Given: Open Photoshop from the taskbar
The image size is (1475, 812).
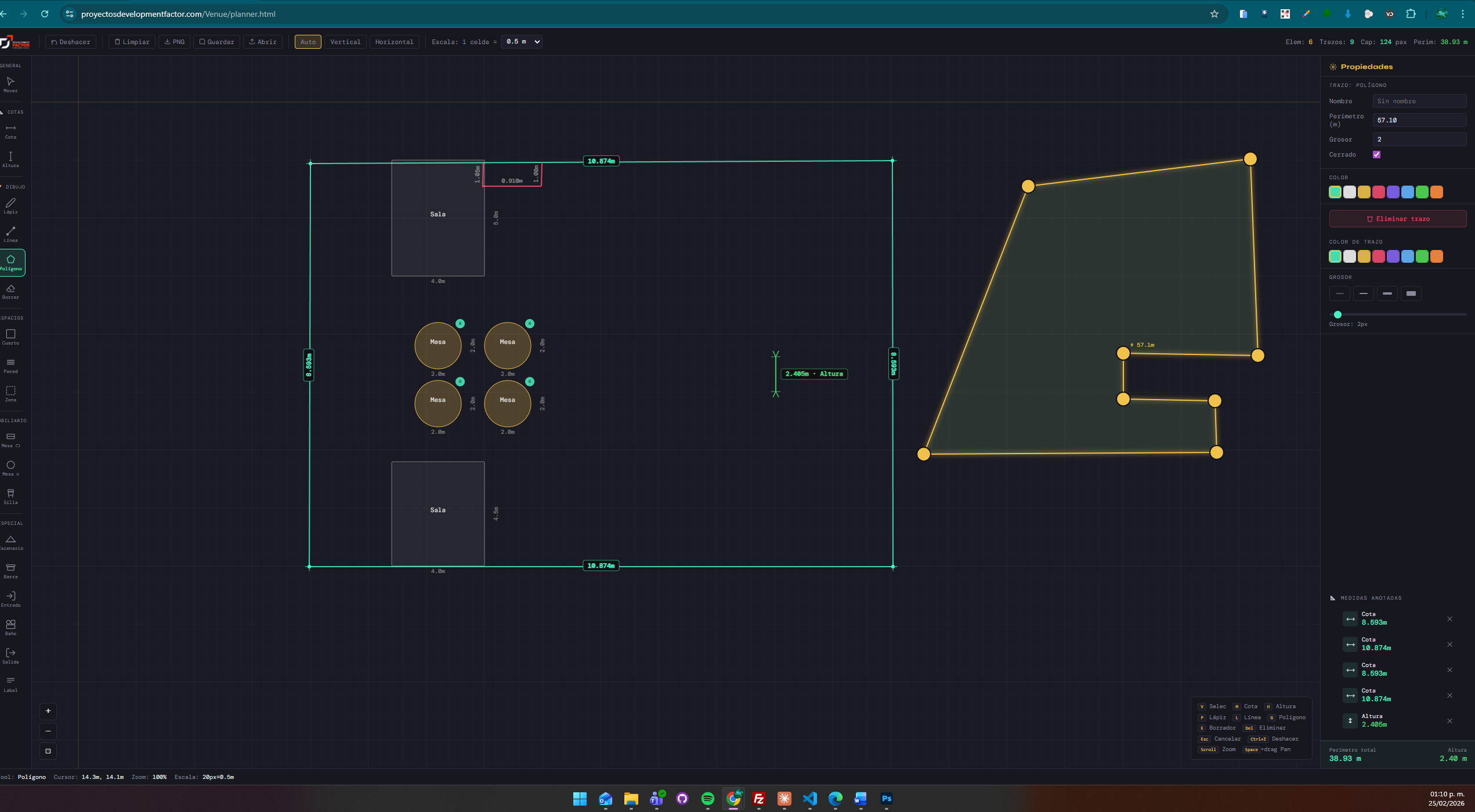Looking at the screenshot, I should click(x=886, y=799).
